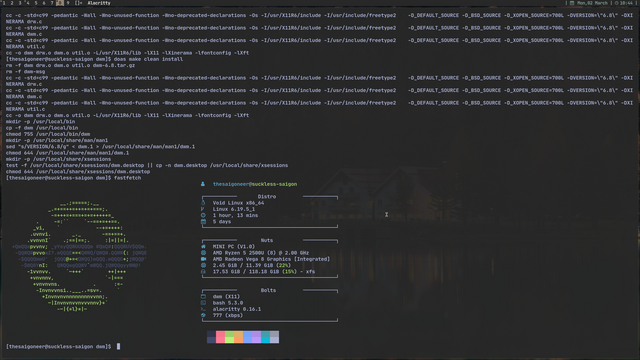640x360 pixels.
Task: Click the 'rm -f dwm-msg' output line
Action: (x=25, y=72)
